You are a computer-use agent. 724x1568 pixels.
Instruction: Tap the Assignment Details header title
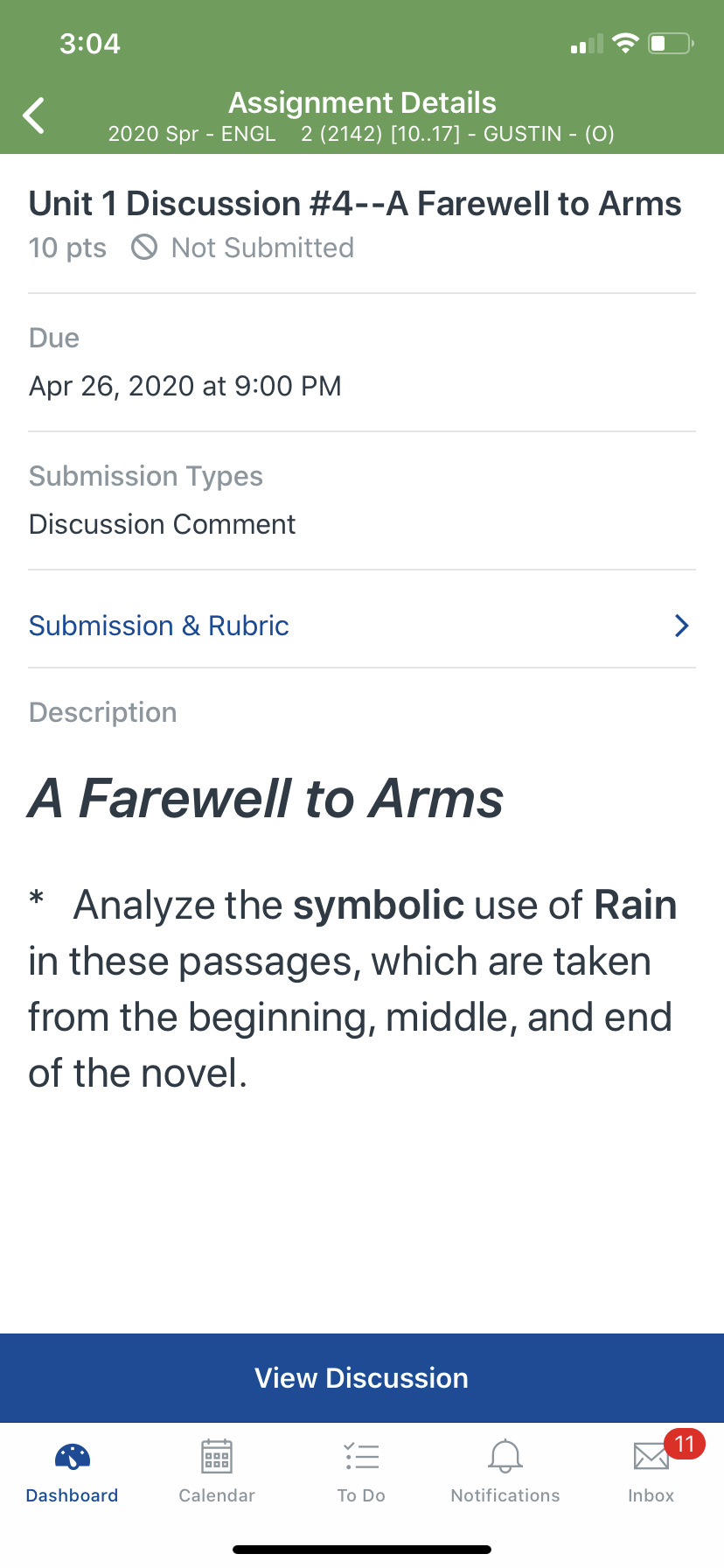tap(362, 103)
